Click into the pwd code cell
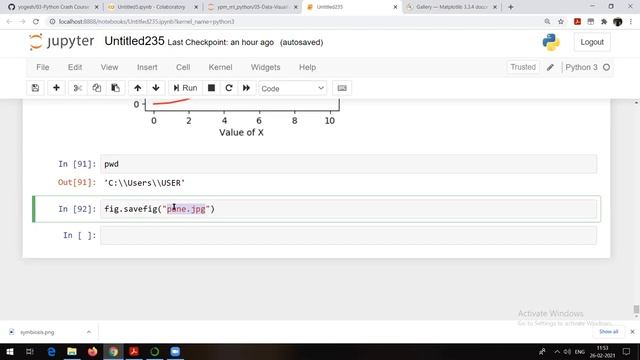 [349, 164]
